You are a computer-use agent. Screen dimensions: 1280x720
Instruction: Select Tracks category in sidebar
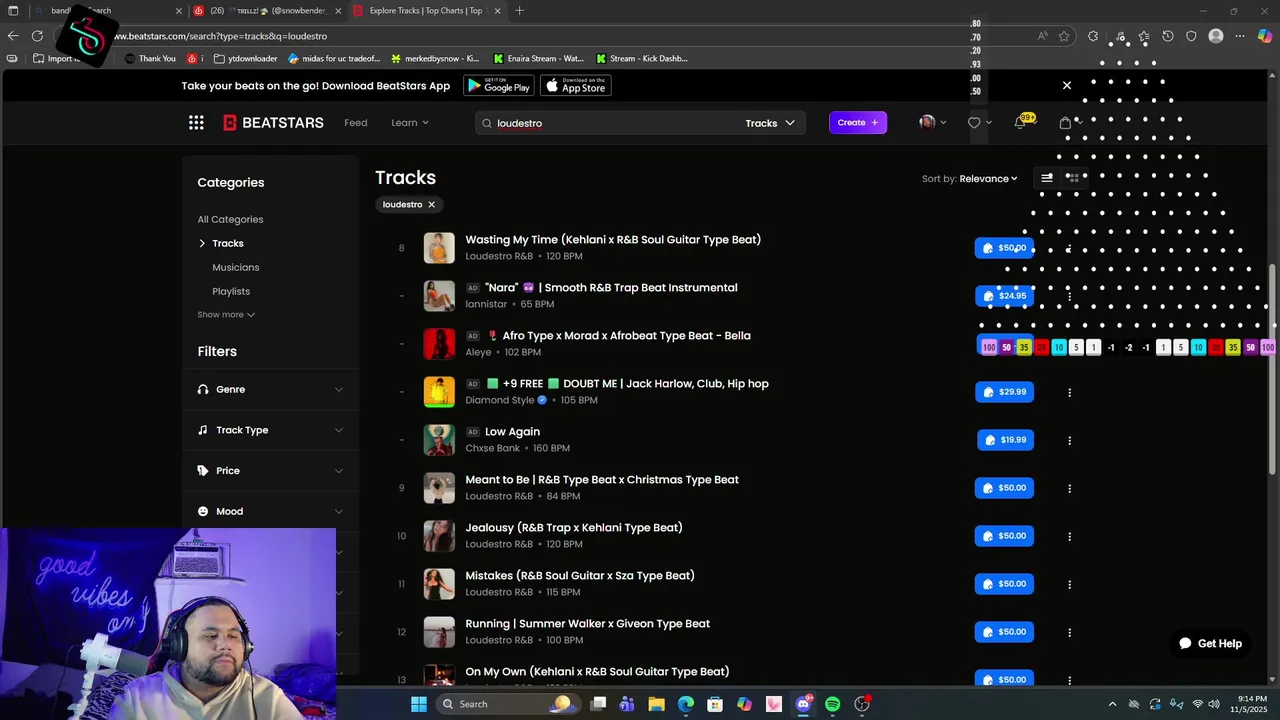pos(227,243)
